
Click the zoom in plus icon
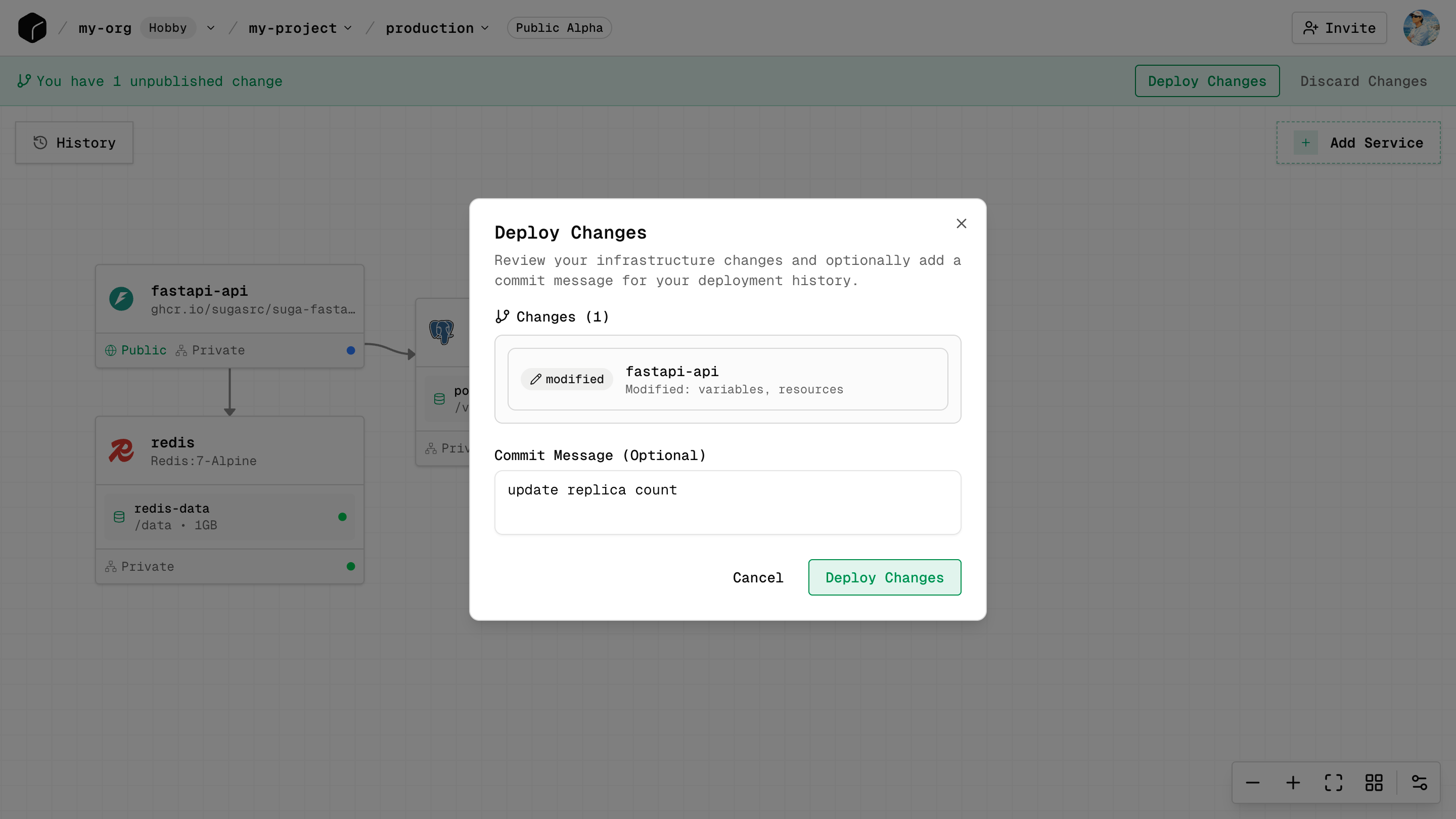(x=1293, y=783)
